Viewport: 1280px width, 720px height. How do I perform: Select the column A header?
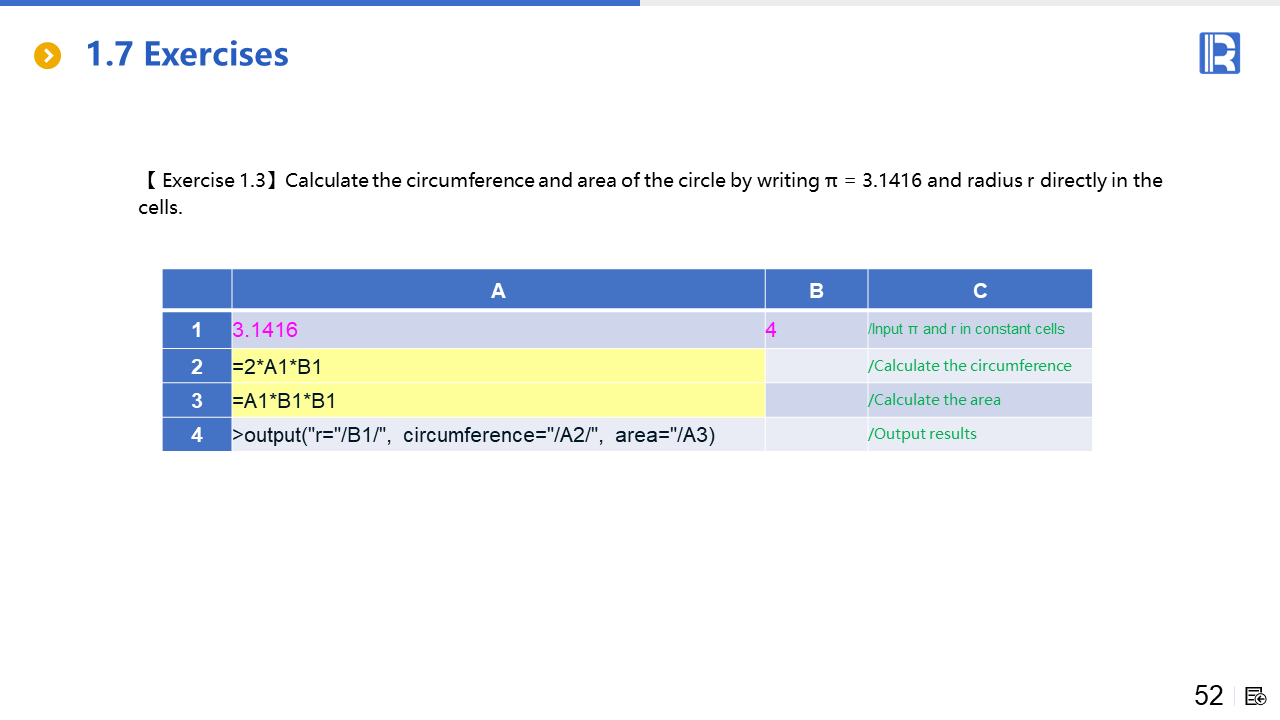(x=498, y=290)
